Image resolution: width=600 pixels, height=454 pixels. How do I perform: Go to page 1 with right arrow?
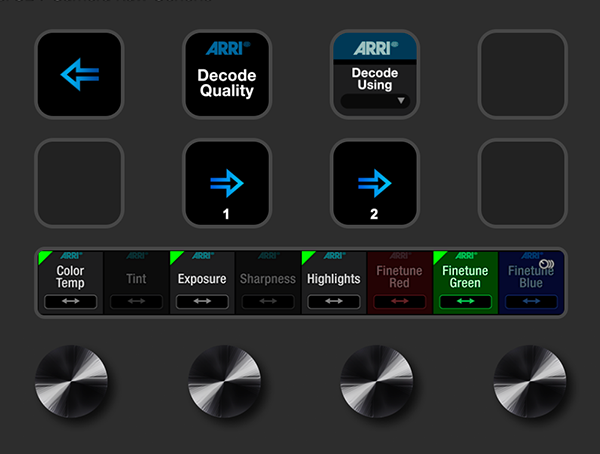click(227, 183)
